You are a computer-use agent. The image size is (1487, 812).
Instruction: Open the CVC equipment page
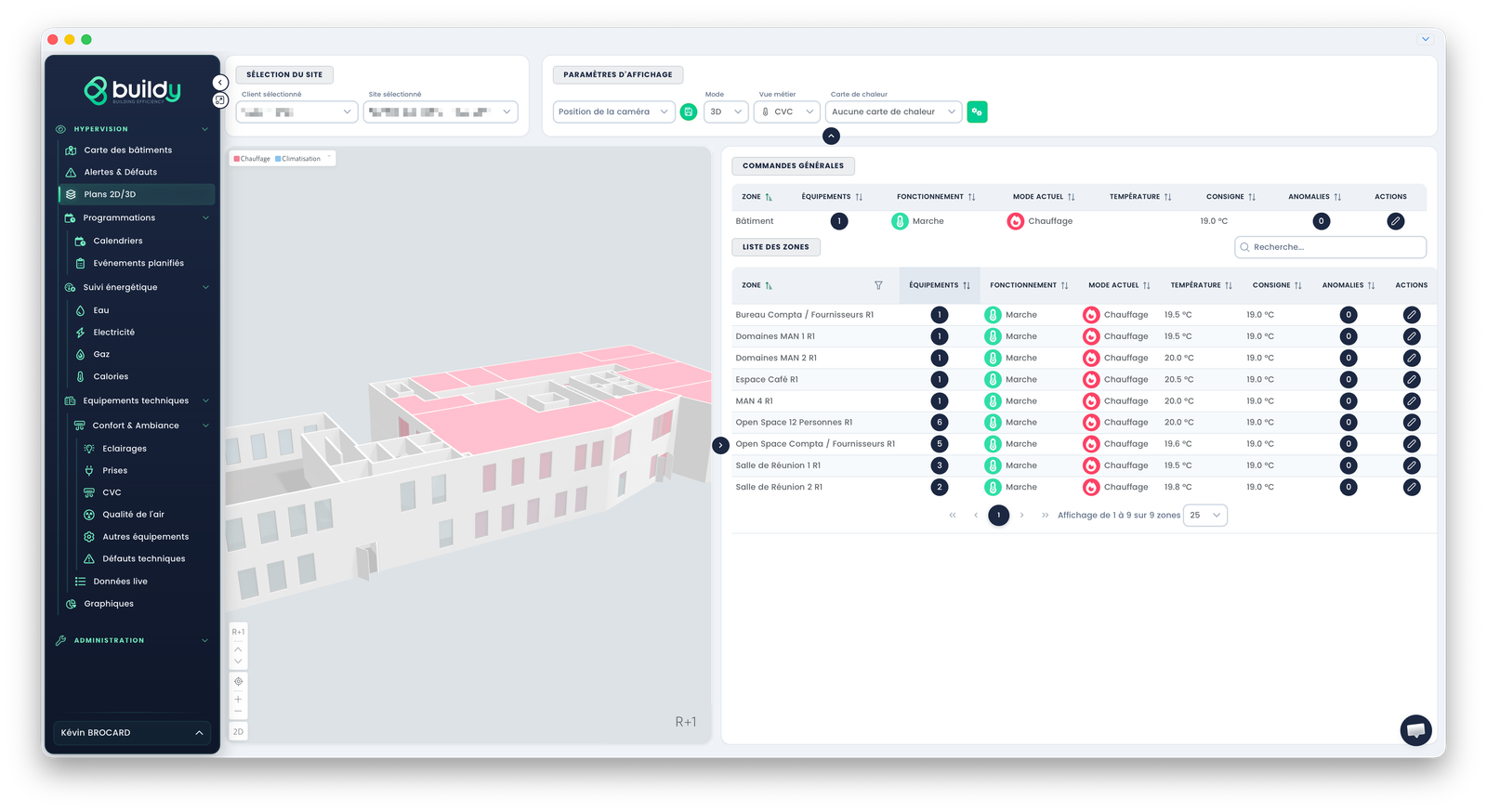112,492
